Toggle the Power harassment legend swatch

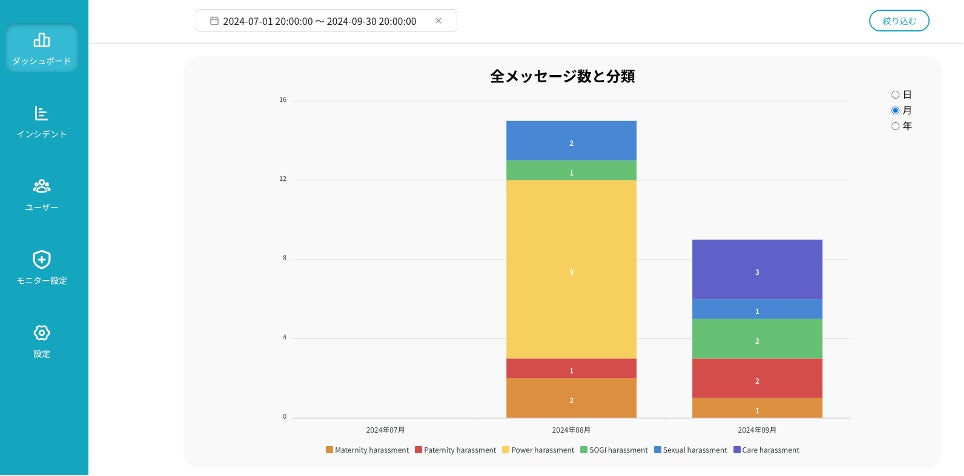pyautogui.click(x=506, y=450)
